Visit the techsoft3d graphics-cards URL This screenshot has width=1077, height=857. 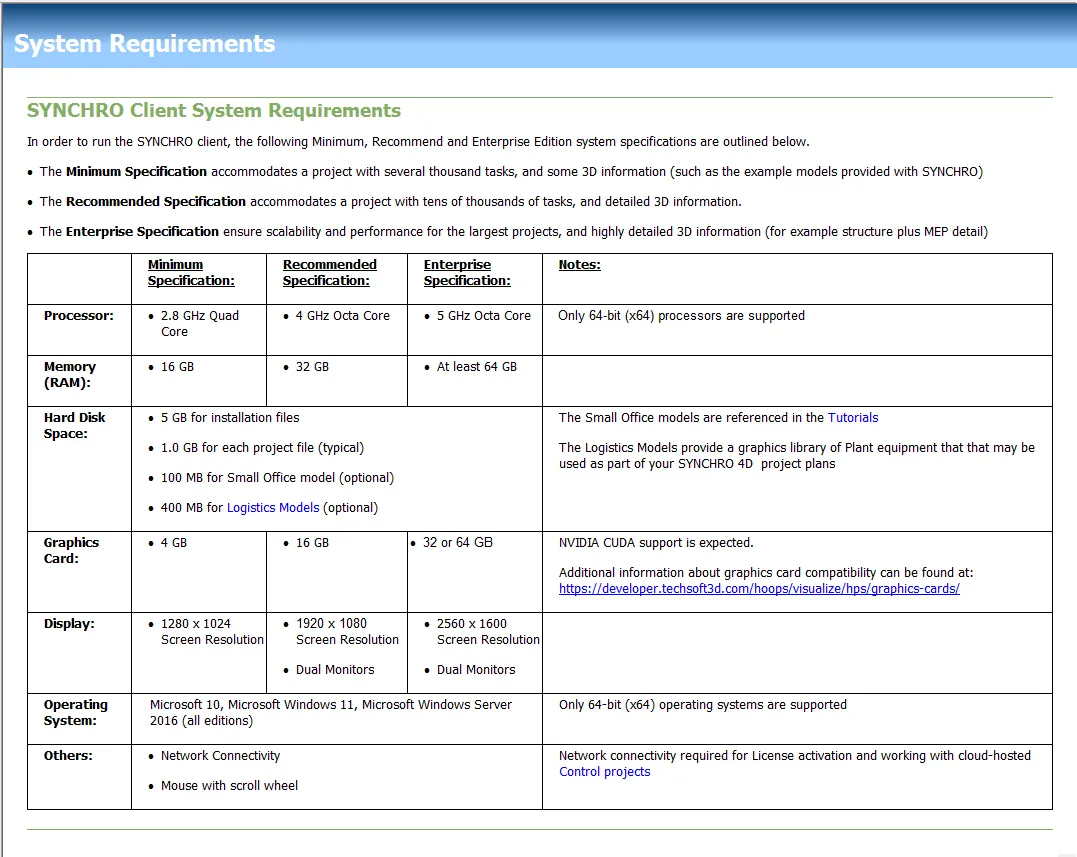point(759,589)
